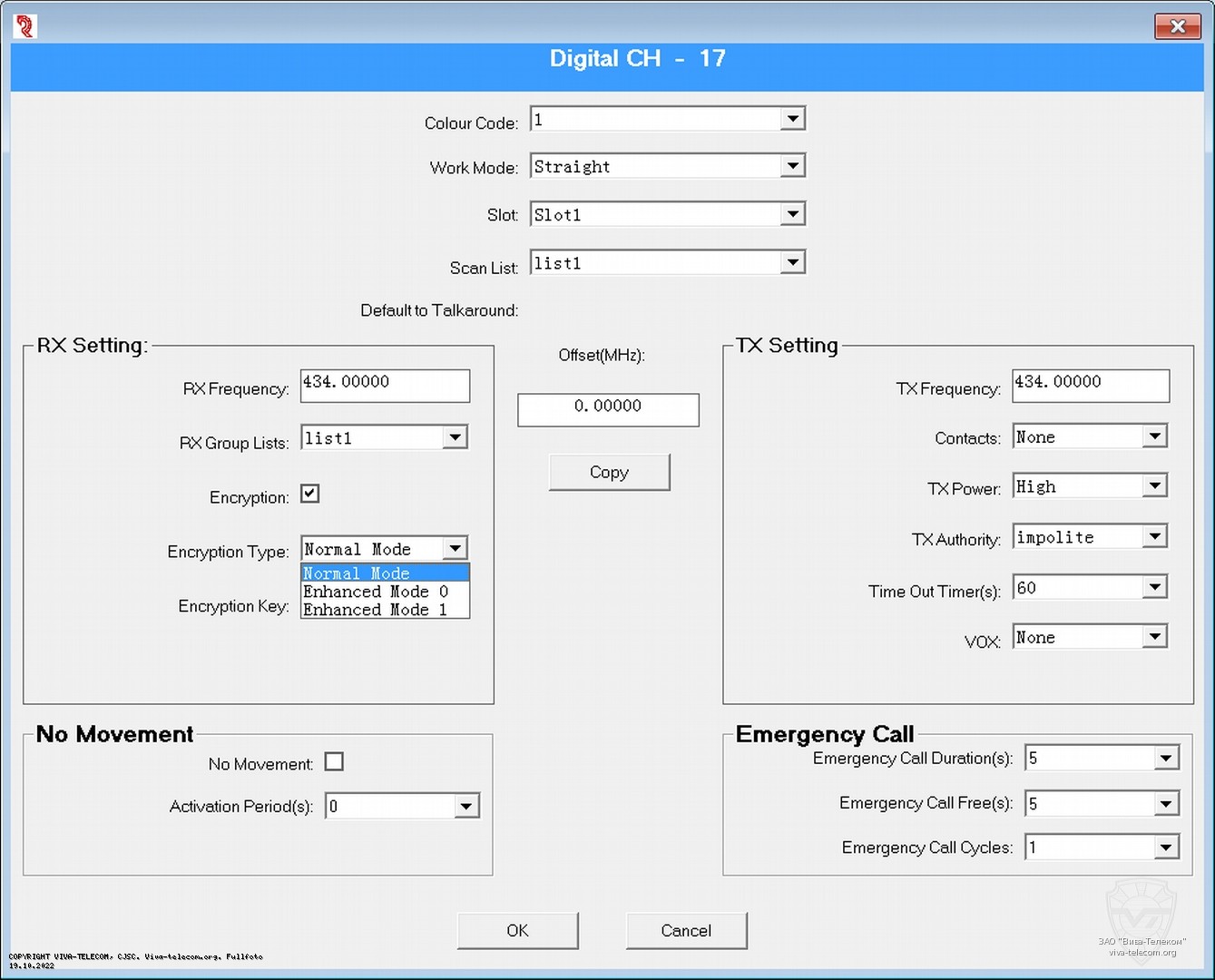The image size is (1215, 980).
Task: Expand the Work Mode dropdown
Action: (x=792, y=166)
